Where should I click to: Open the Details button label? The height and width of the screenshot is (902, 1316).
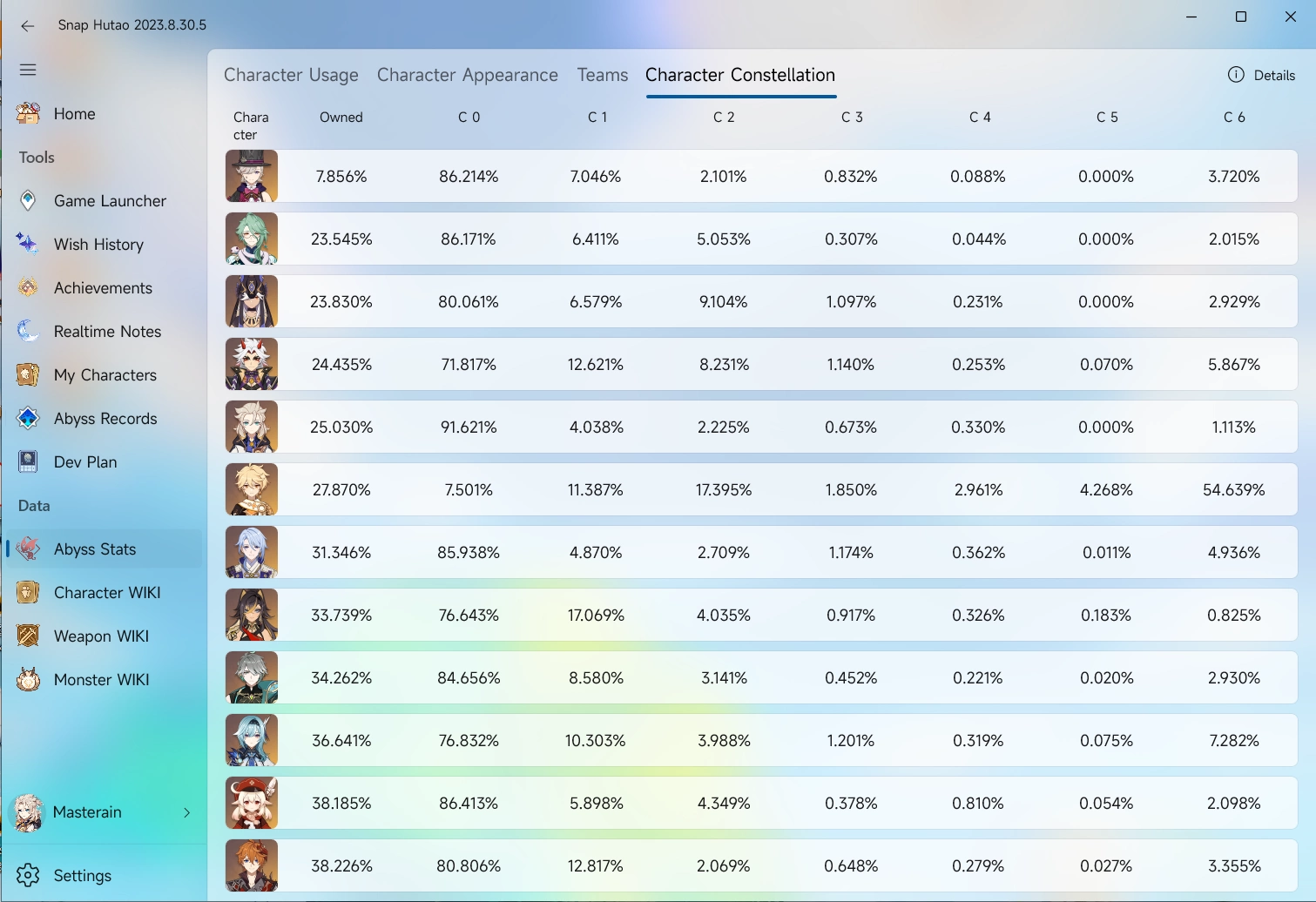click(1274, 76)
